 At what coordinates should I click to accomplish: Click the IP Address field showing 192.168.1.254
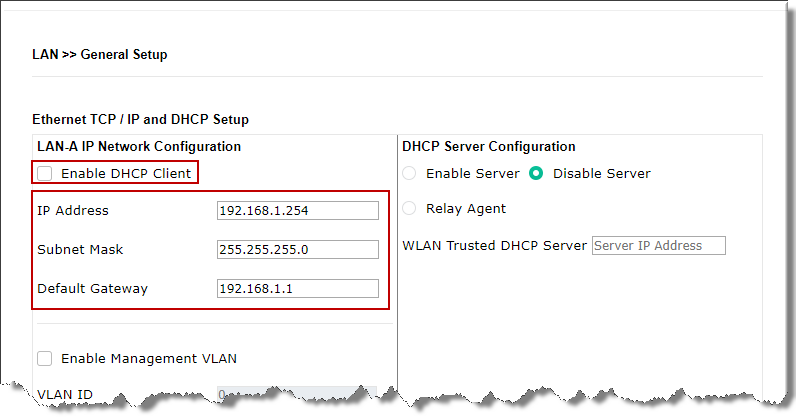tap(297, 210)
